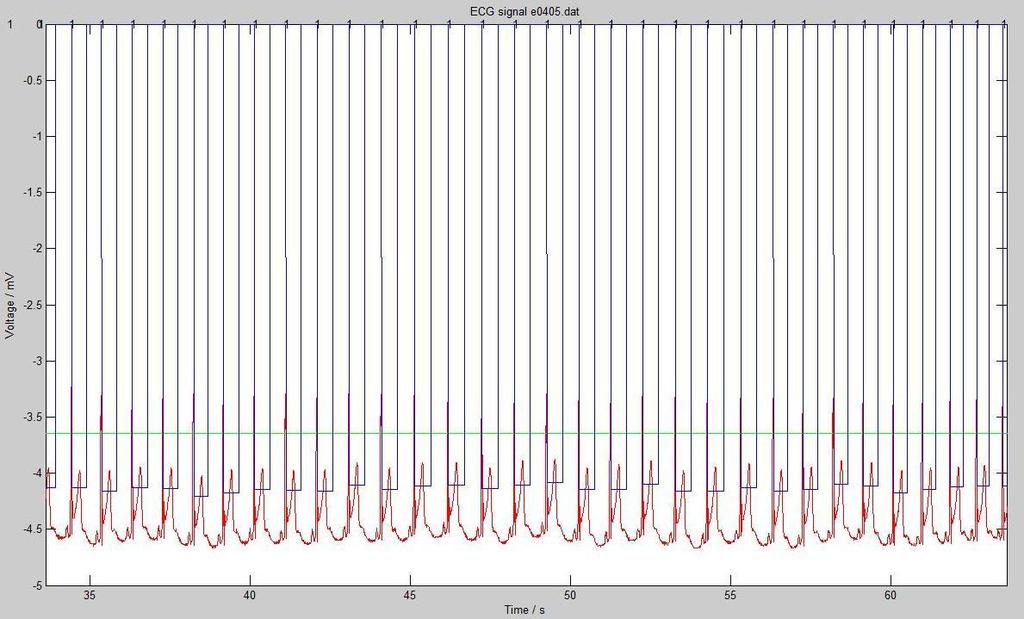Viewport: 1024px width, 619px height.
Task: Click x-axis tick label 45
Action: 410,595
